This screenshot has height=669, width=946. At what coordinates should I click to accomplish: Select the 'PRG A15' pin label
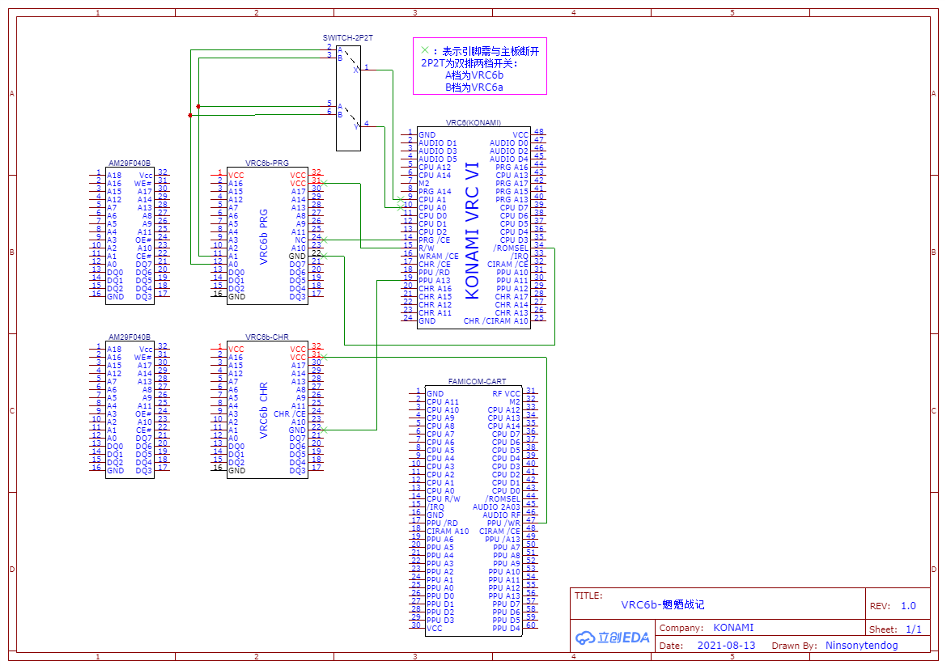[512, 191]
